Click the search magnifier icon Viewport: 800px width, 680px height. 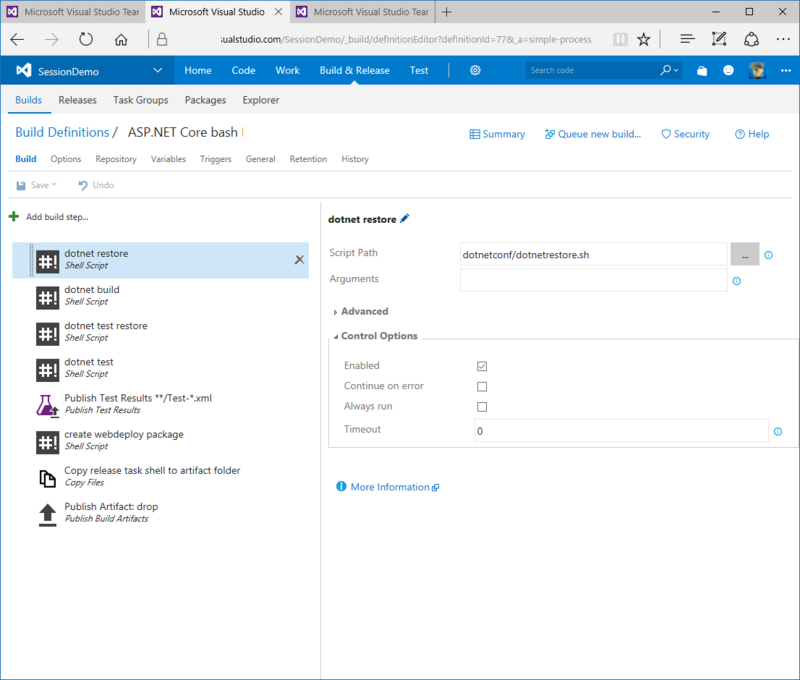pyautogui.click(x=666, y=70)
